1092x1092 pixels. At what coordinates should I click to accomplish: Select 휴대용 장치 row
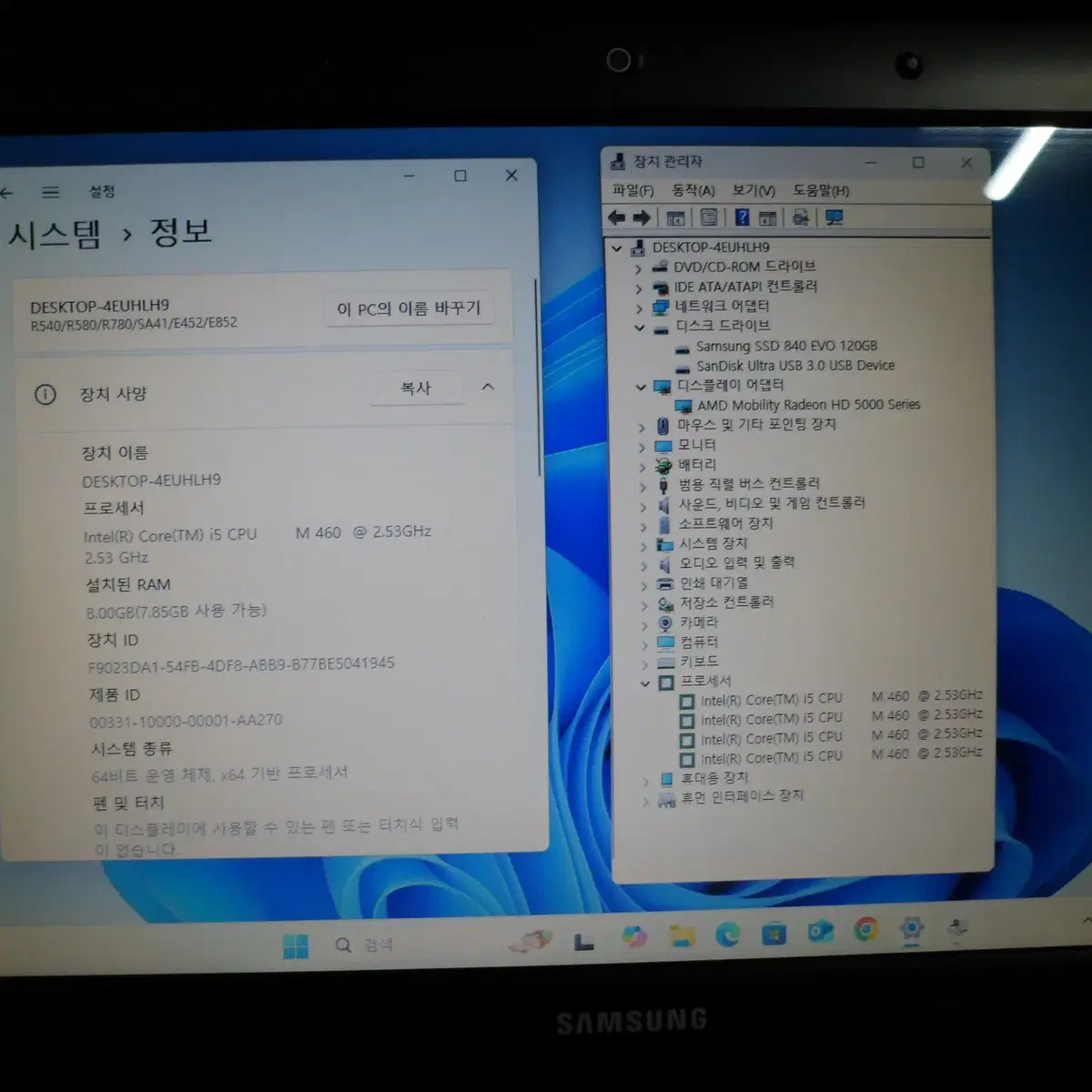[714, 778]
